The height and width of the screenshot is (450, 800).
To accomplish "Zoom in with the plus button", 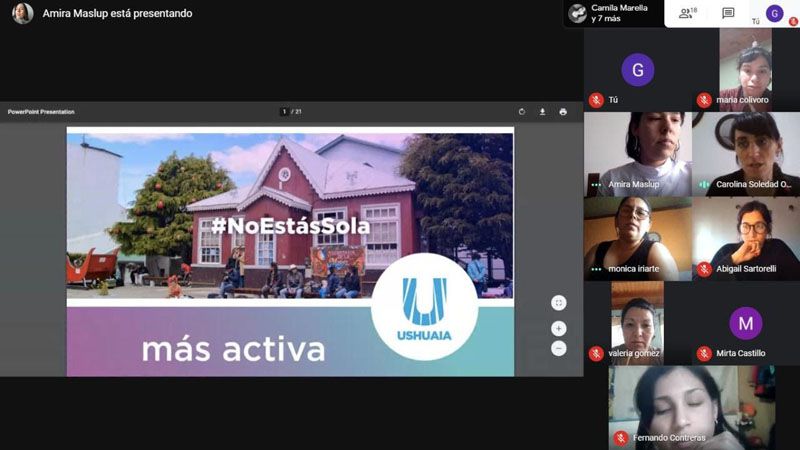I will 559,328.
